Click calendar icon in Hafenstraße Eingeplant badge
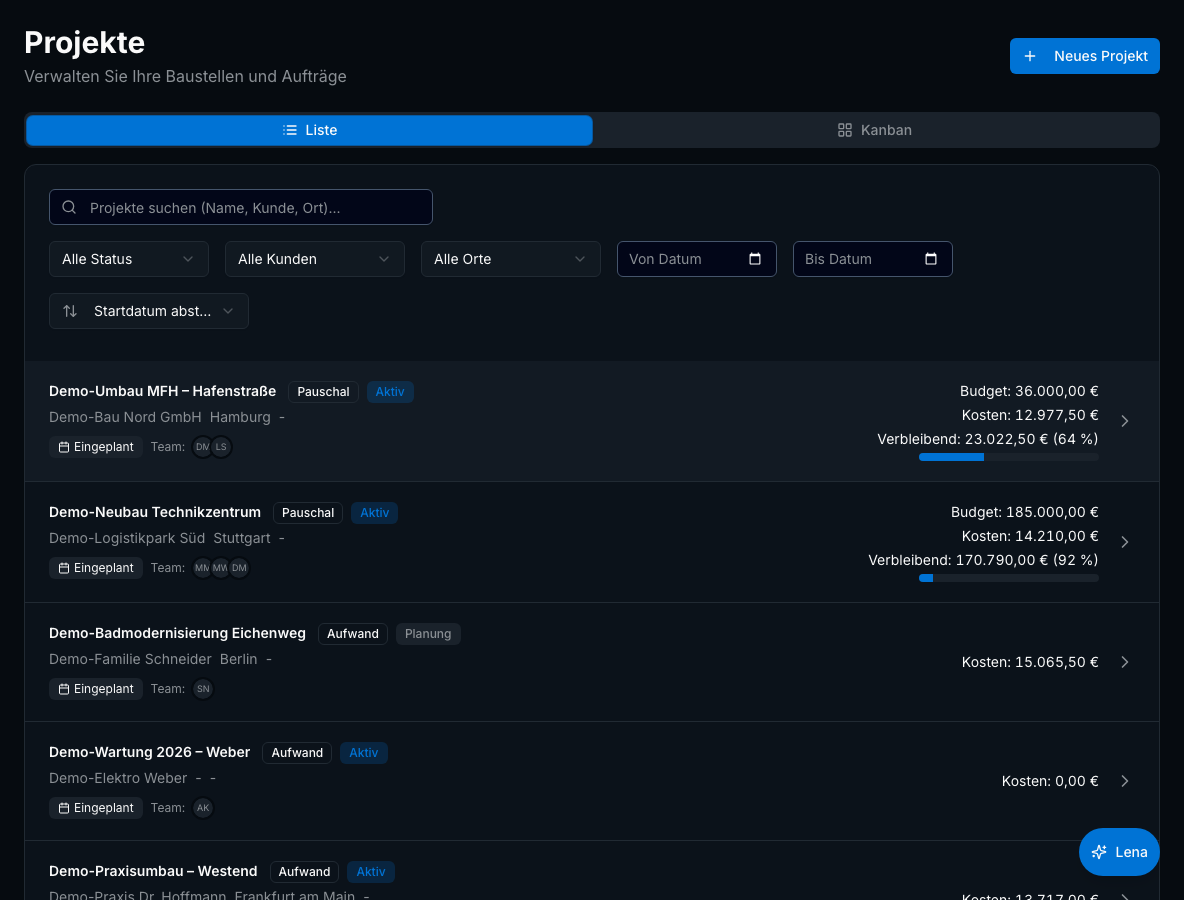This screenshot has height=900, width=1184. pyautogui.click(x=64, y=447)
